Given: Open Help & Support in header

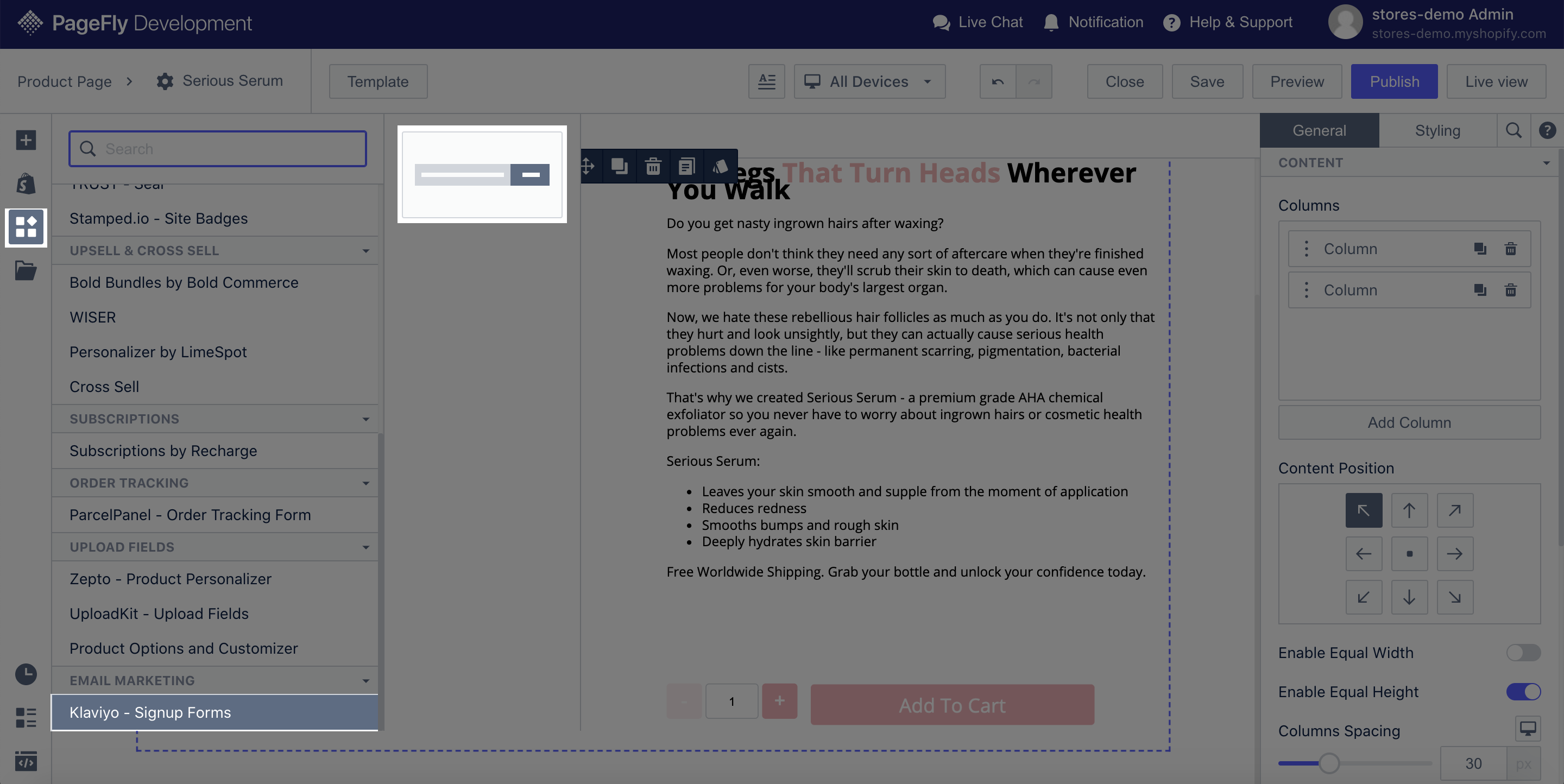Looking at the screenshot, I should pyautogui.click(x=1228, y=22).
